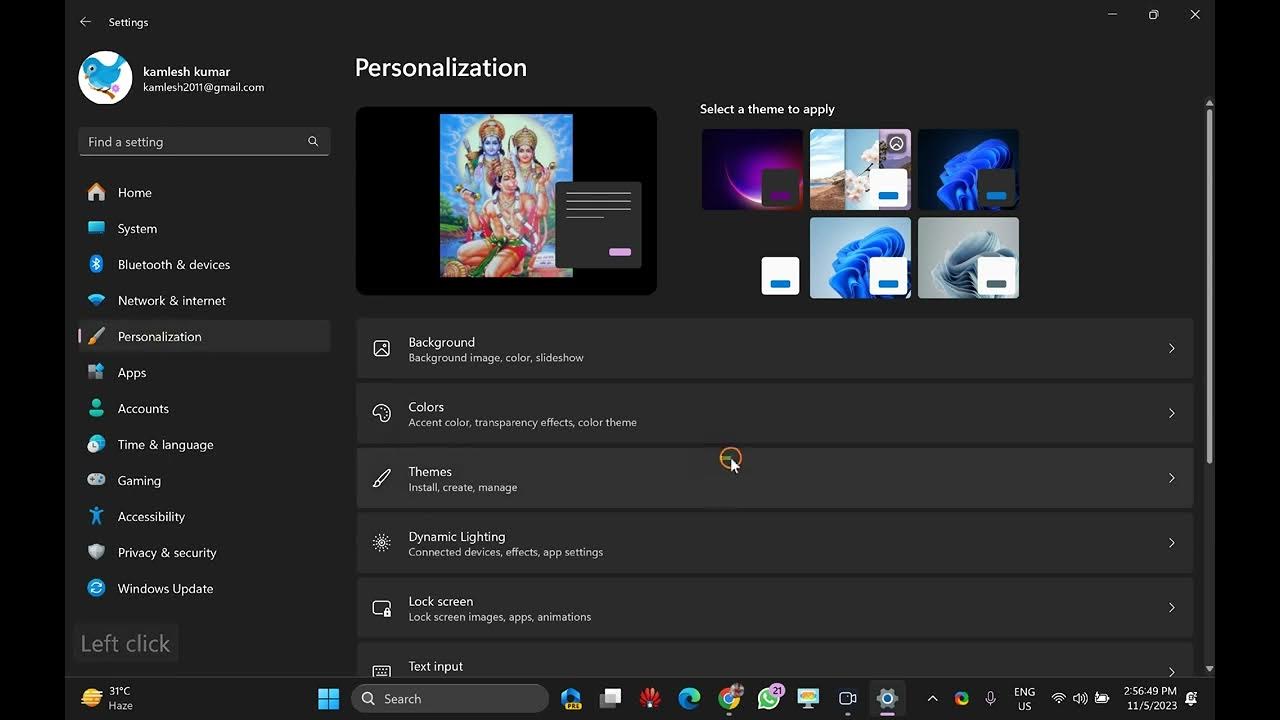Go to the Gaming section
This screenshot has height=720, width=1280.
pyautogui.click(x=204, y=480)
